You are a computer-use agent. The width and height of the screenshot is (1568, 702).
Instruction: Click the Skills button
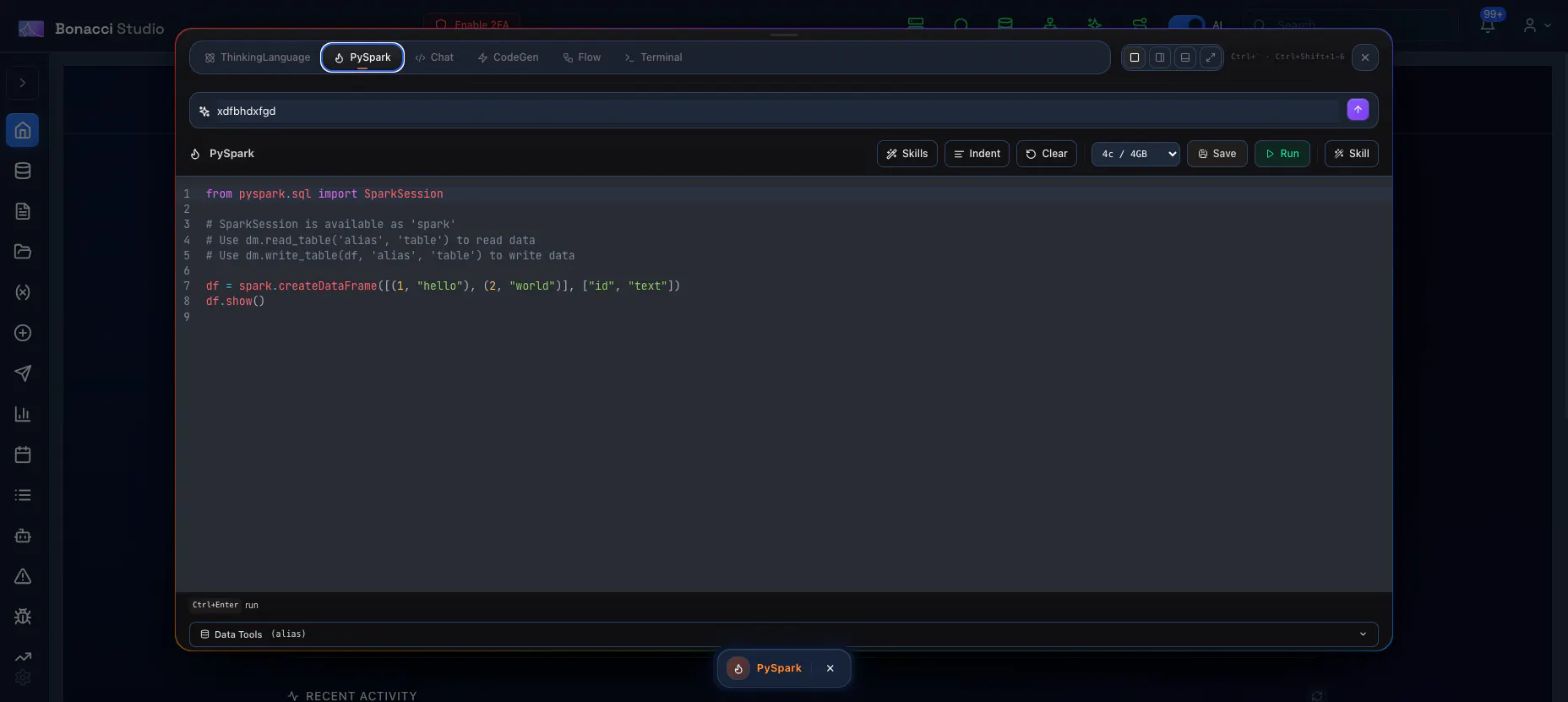coord(907,154)
